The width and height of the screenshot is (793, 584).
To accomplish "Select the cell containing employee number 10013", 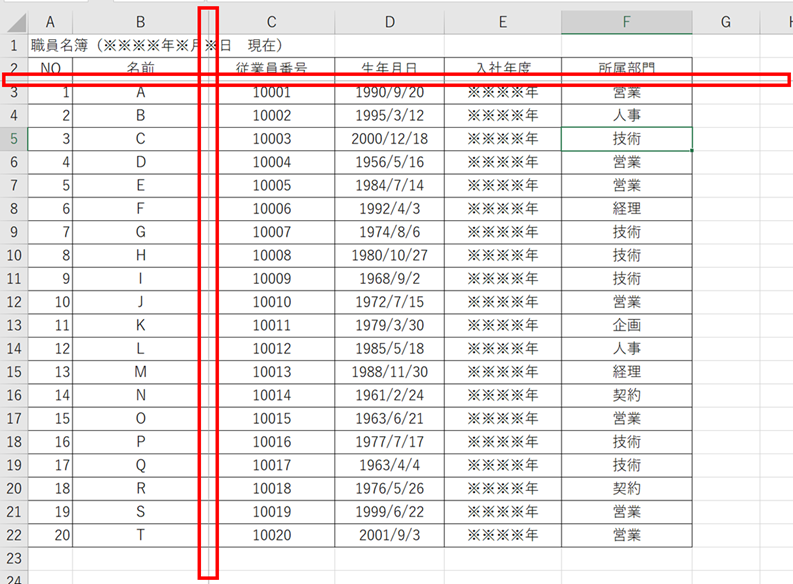I will point(271,372).
